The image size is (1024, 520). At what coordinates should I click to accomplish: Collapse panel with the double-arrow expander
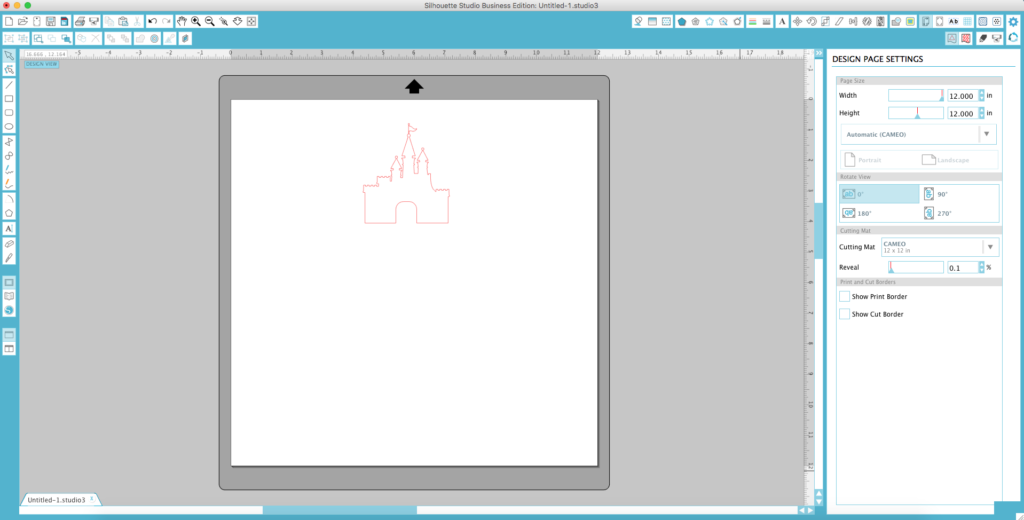819,53
